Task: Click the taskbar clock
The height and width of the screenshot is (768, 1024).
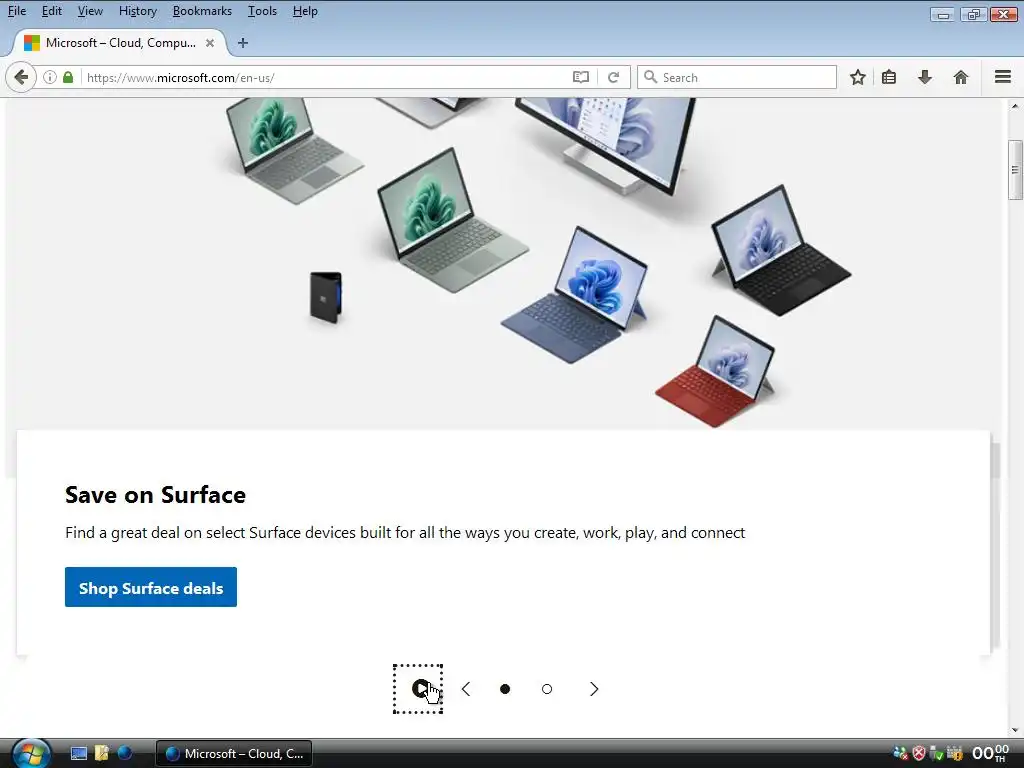Action: click(x=991, y=754)
